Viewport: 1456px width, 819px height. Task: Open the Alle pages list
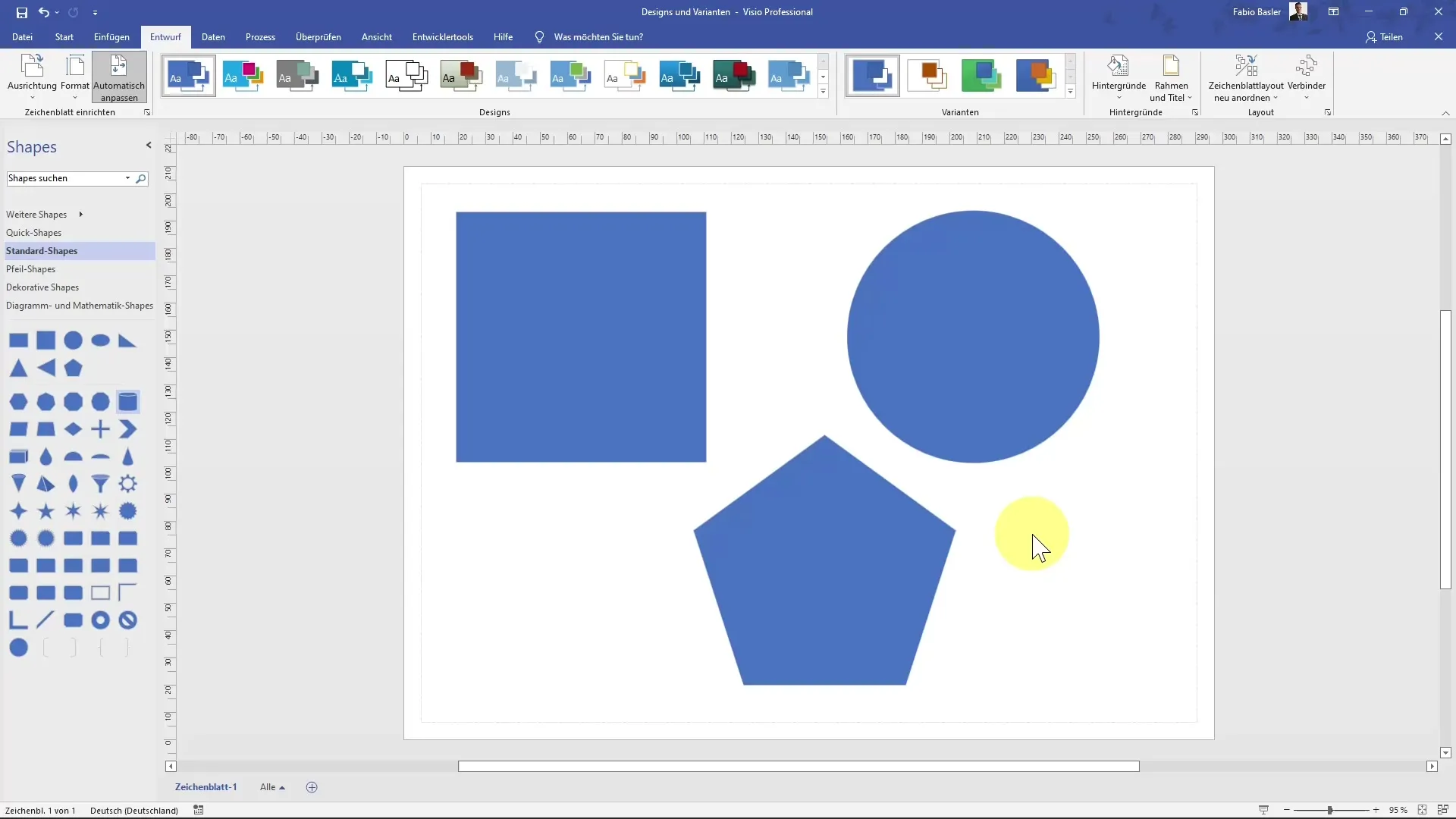272,787
